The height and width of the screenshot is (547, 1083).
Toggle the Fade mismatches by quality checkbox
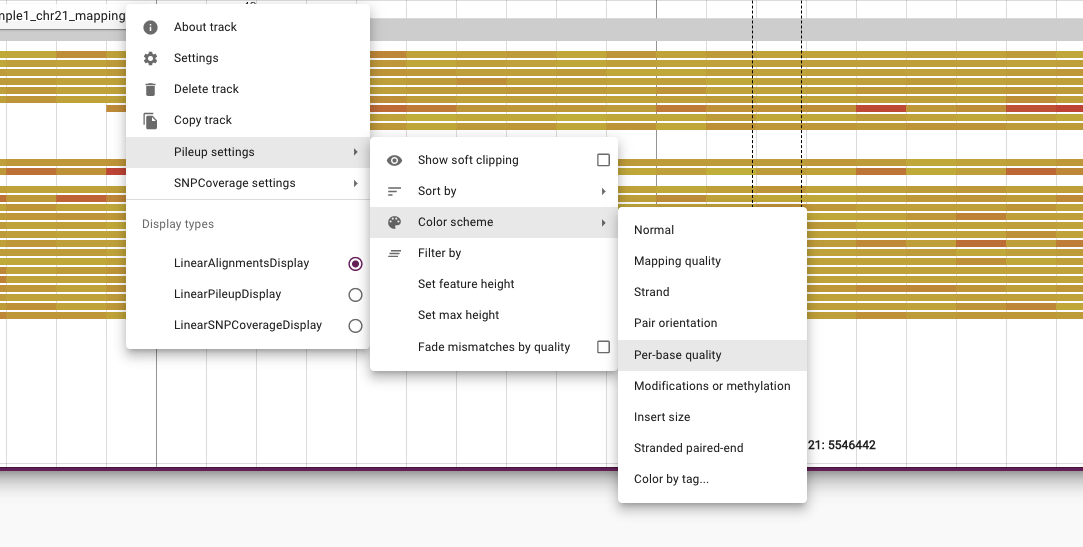(x=604, y=347)
